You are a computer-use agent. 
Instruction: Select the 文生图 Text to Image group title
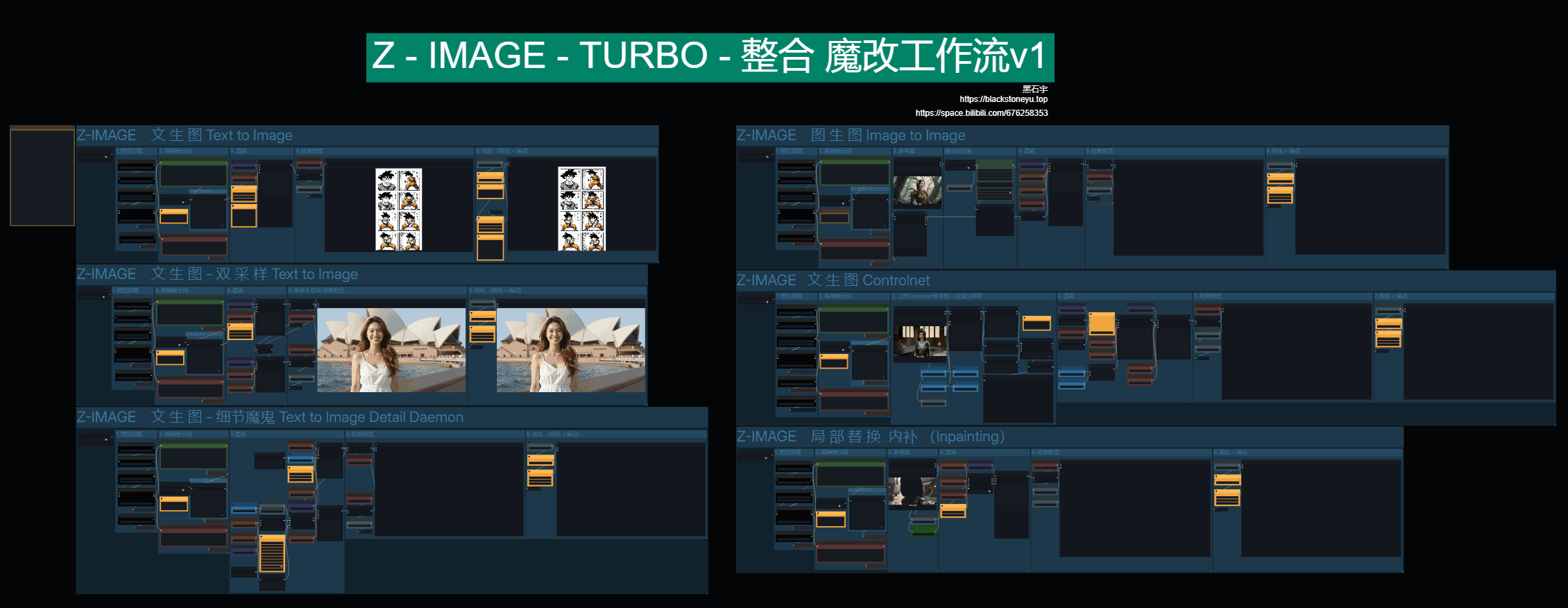pos(185,135)
